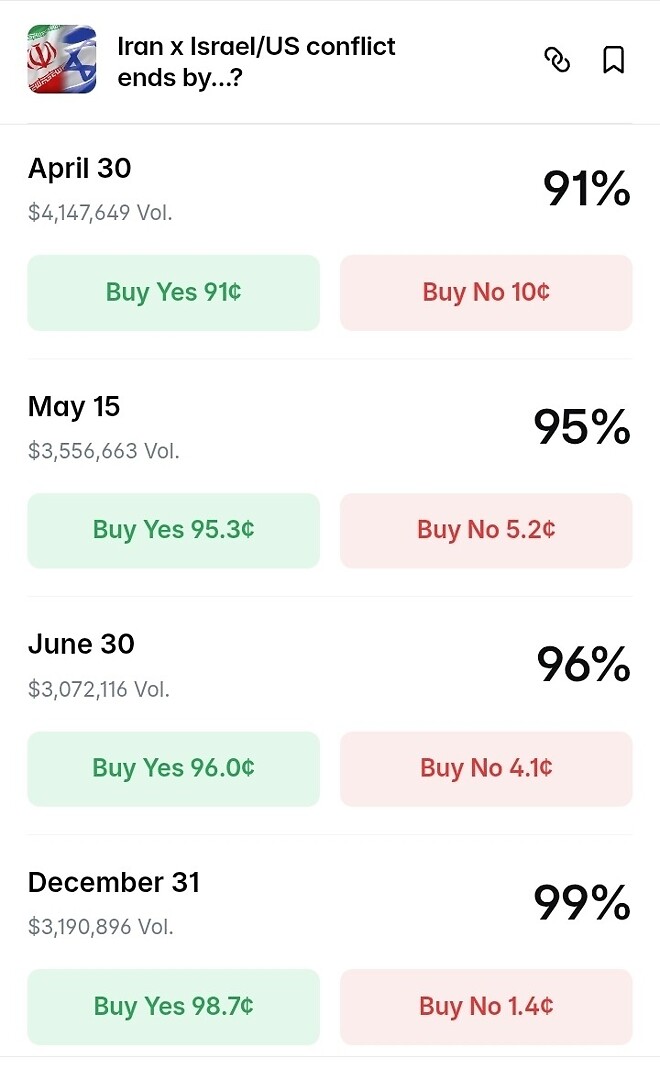
Task: Tap Buy No 1.4¢ for December 31
Action: tap(486, 1006)
